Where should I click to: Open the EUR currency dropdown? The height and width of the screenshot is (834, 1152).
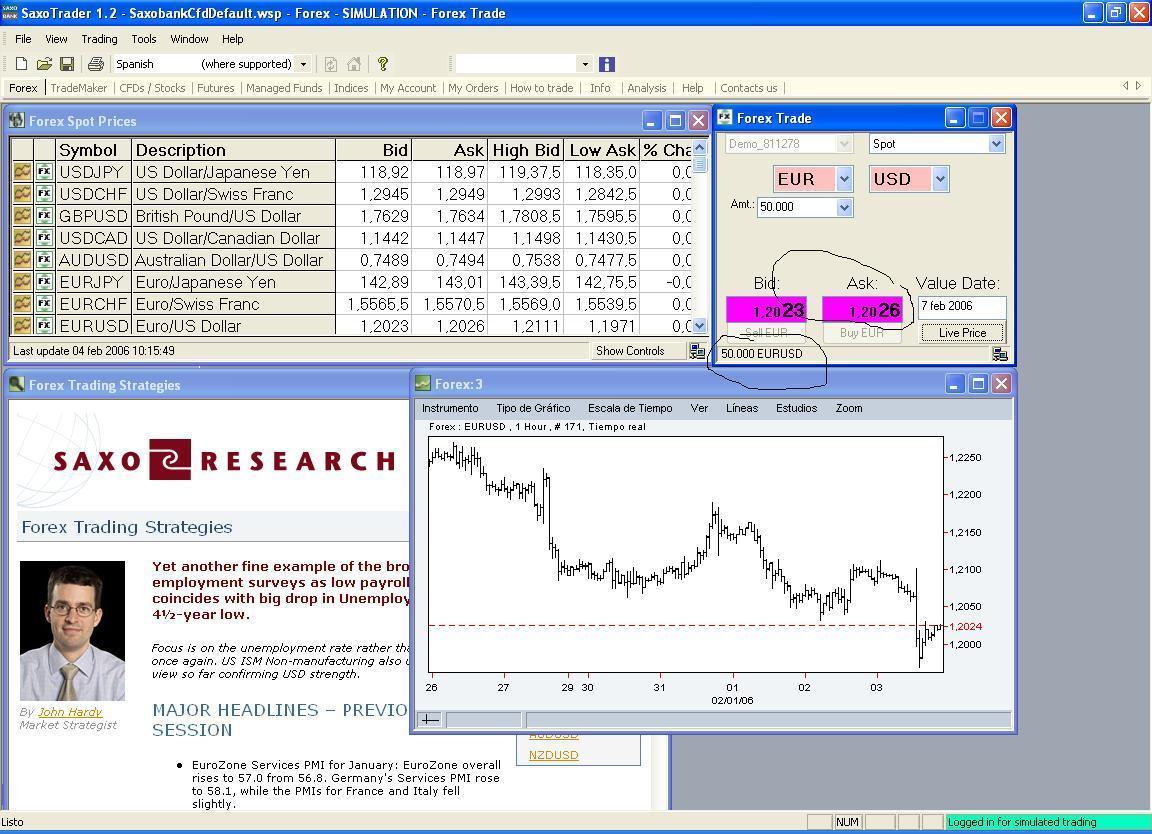844,179
